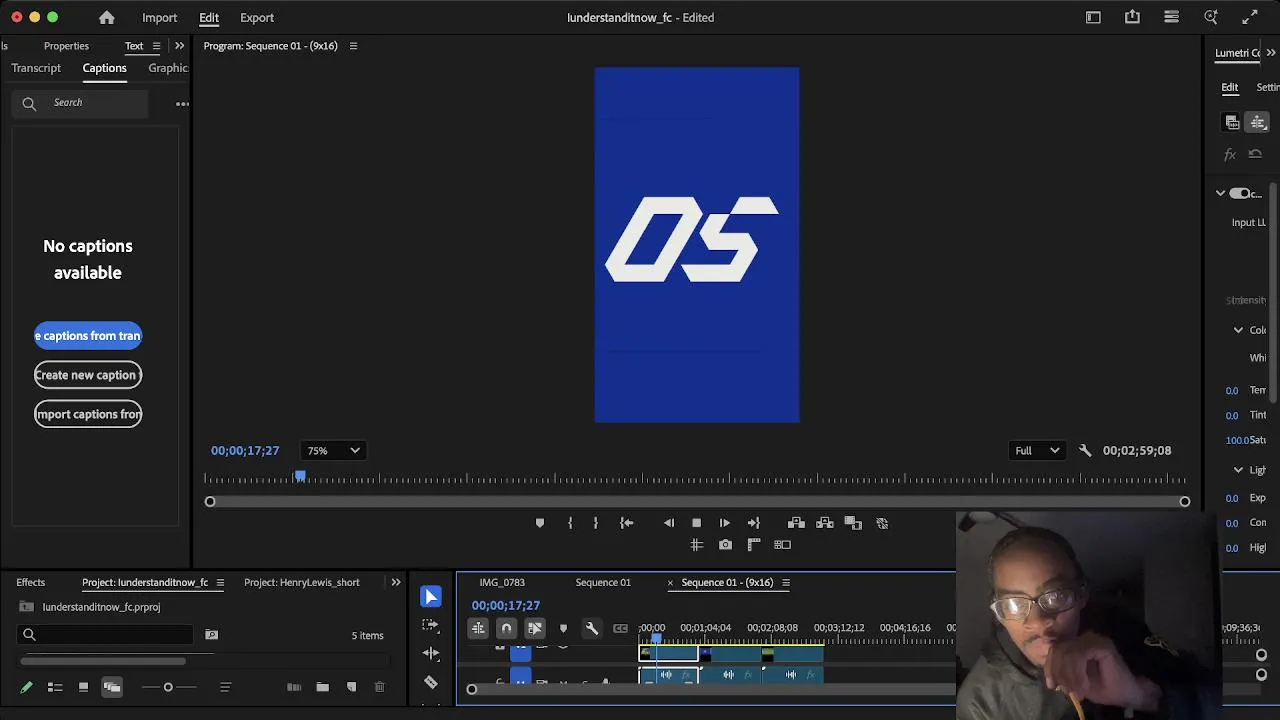Viewport: 1280px width, 720px height.
Task: Open Project Iunderstanditnow_fc panel menu
Action: [x=220, y=583]
